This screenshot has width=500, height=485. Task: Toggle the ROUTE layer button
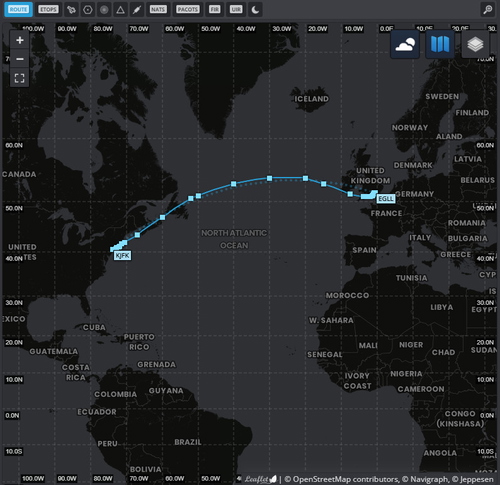pyautogui.click(x=18, y=9)
